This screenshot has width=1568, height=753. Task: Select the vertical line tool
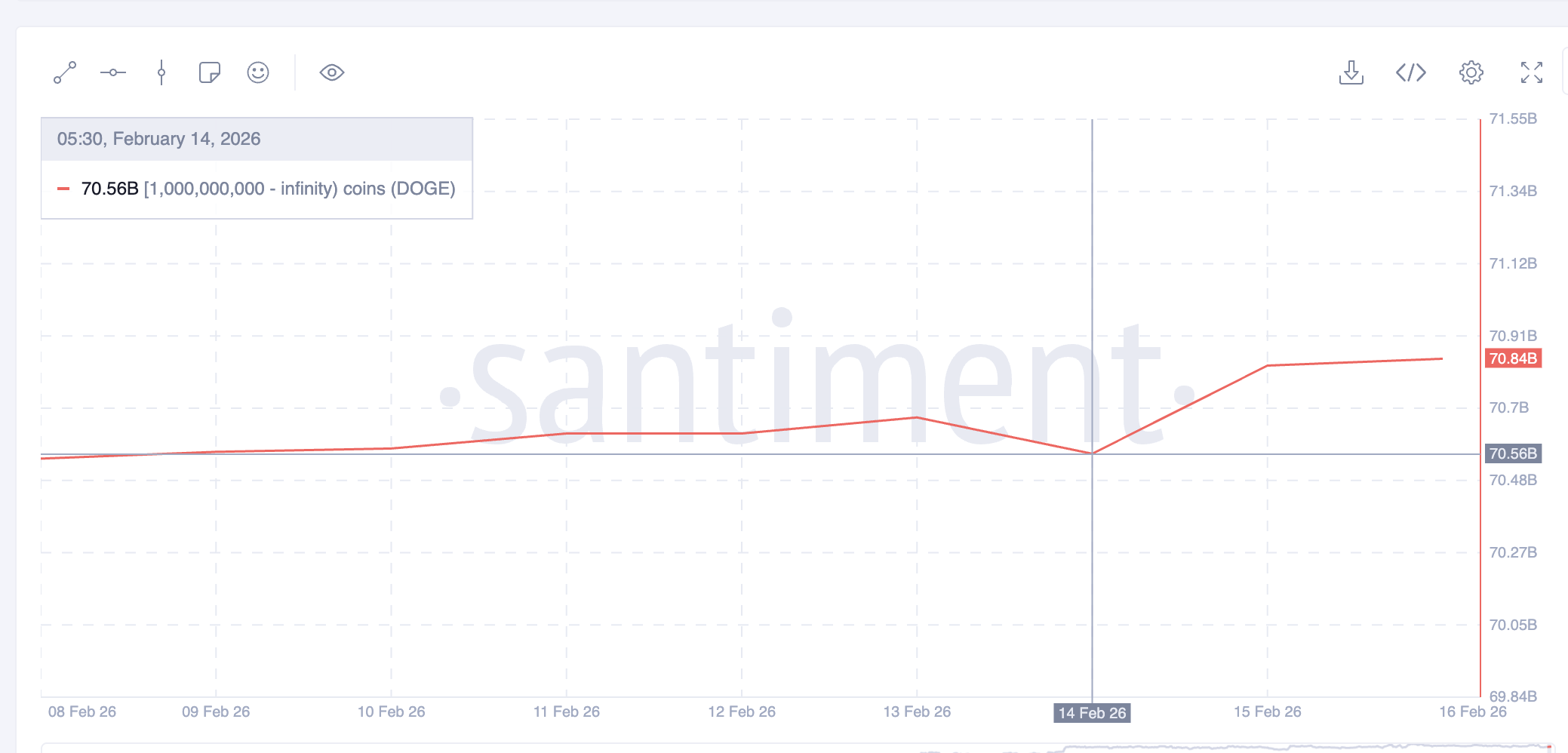point(161,72)
